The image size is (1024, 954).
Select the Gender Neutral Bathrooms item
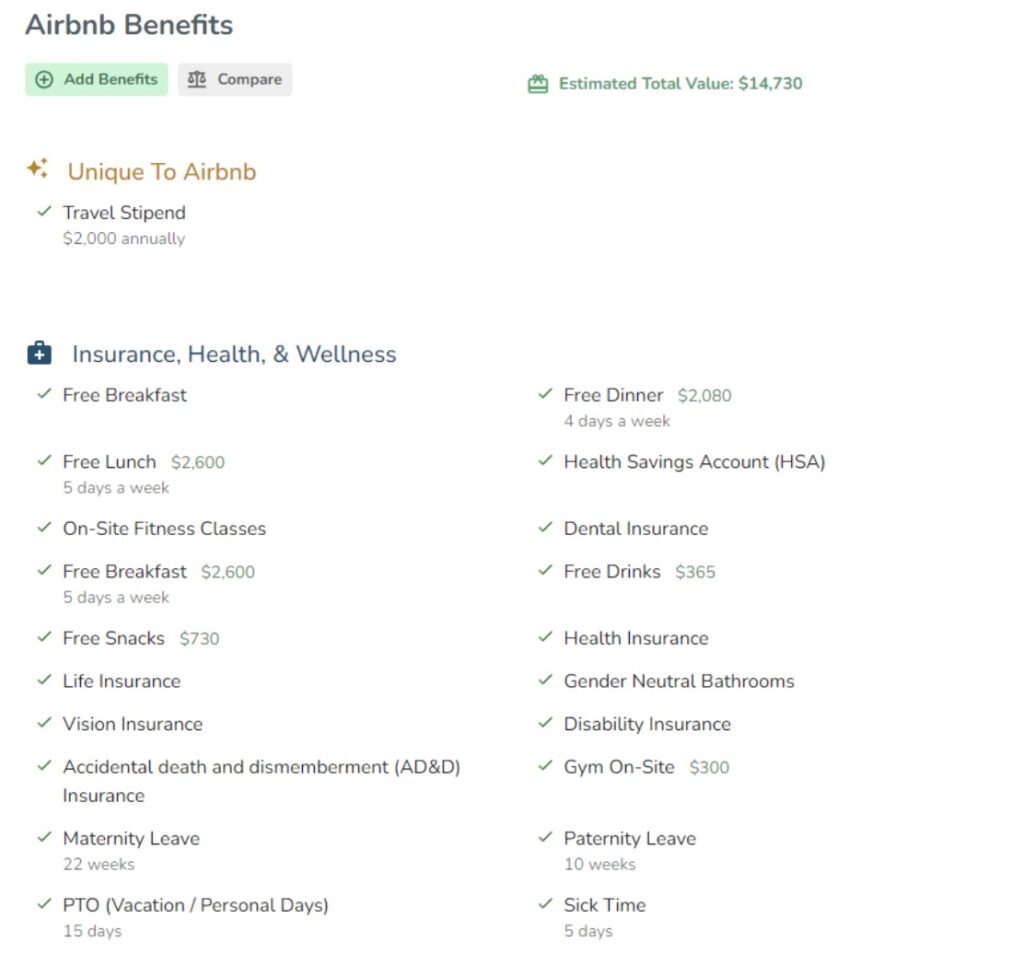tap(679, 681)
